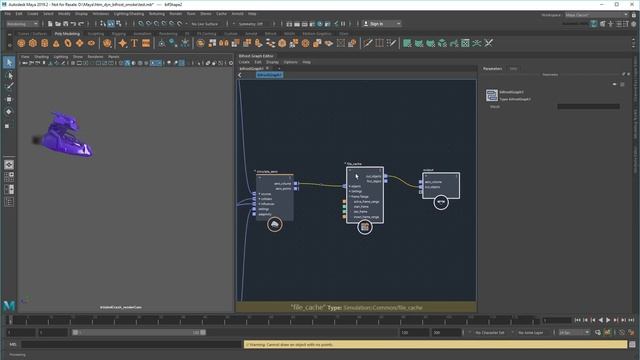
Task: Toggle snap to points in status line
Action: point(156,24)
